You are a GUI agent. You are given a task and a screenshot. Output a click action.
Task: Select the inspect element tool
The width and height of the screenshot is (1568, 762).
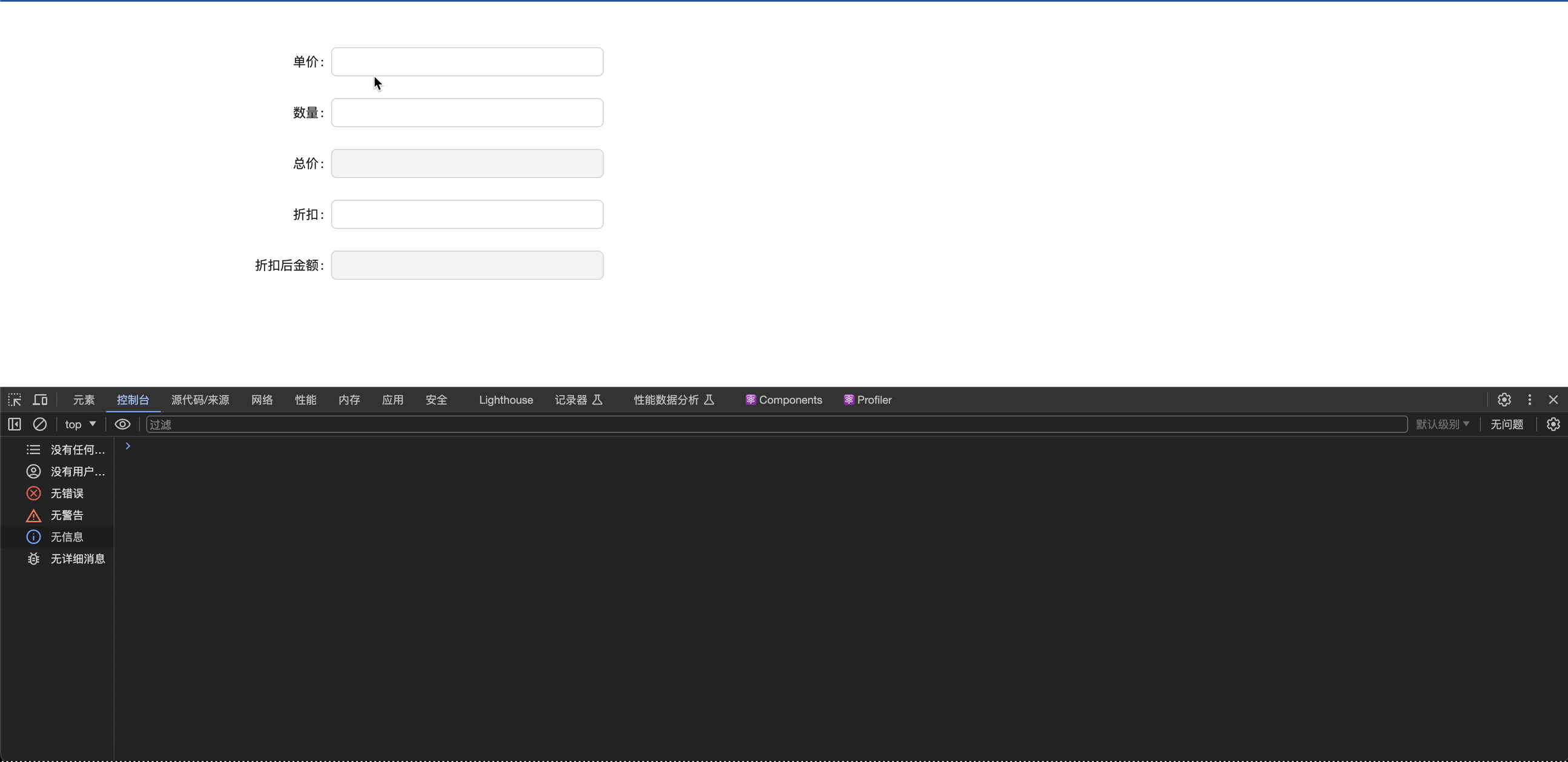click(15, 399)
